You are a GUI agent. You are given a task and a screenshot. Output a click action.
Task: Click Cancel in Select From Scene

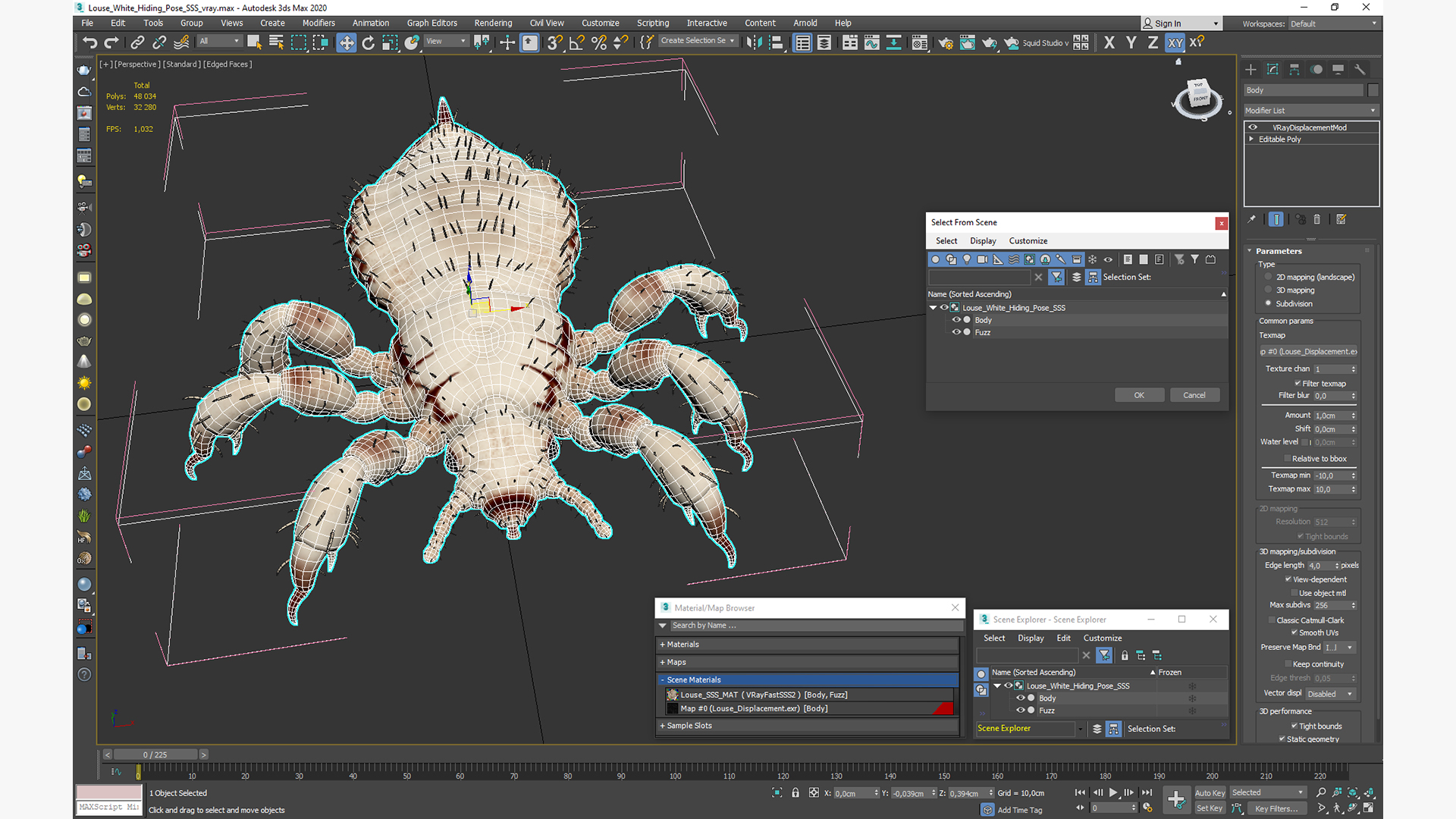(x=1194, y=395)
